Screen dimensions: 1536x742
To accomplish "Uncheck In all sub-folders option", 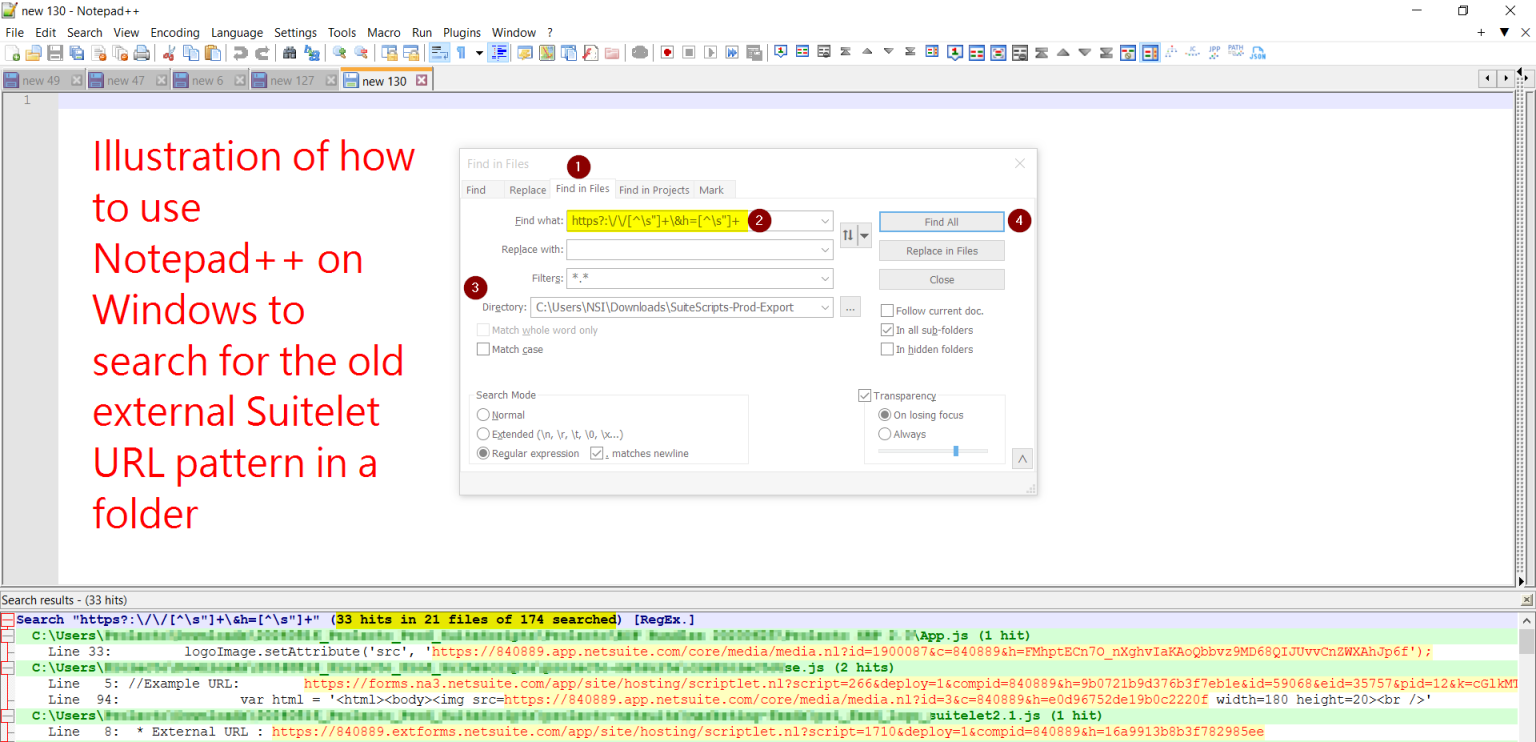I will (887, 329).
